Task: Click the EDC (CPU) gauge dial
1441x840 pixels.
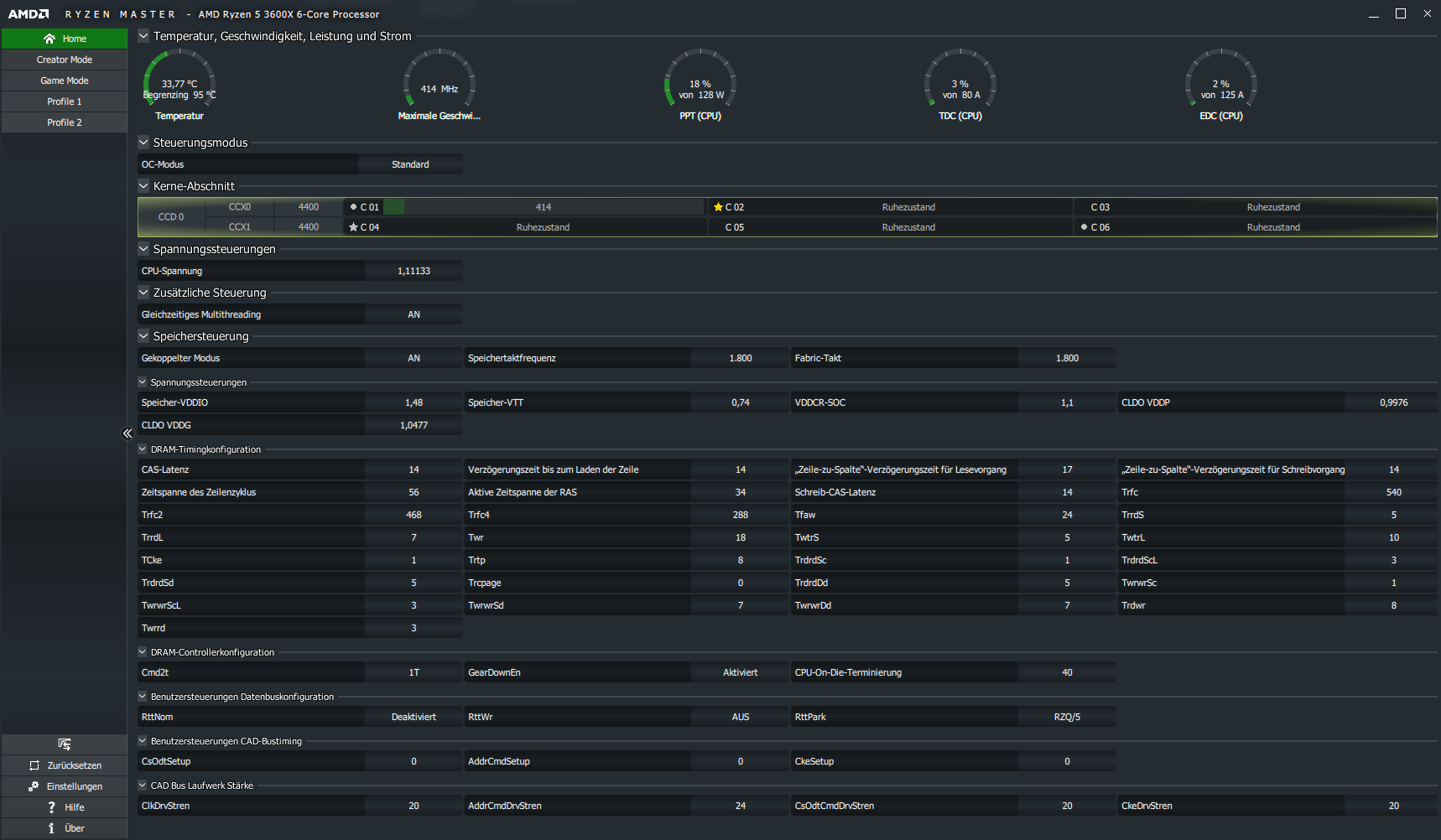Action: [1221, 78]
